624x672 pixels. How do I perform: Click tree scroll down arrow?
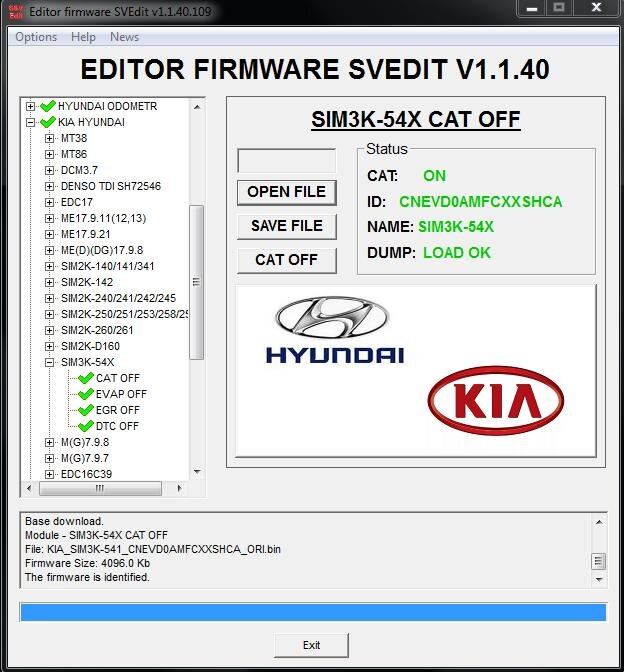point(197,472)
